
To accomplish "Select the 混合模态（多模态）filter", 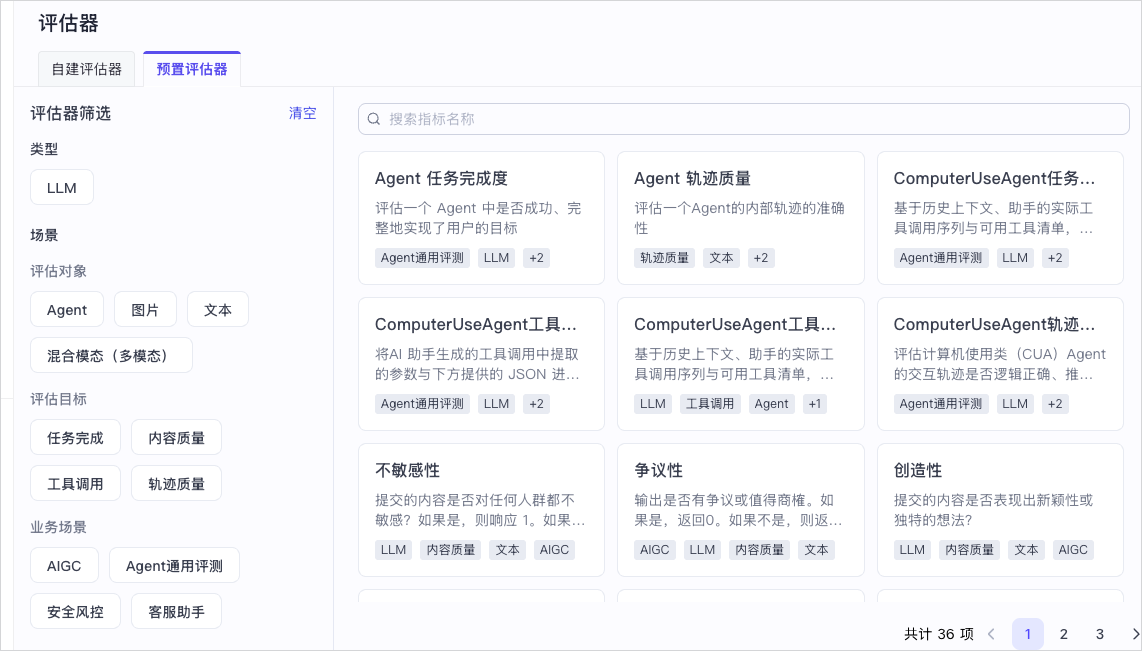I will tap(111, 356).
